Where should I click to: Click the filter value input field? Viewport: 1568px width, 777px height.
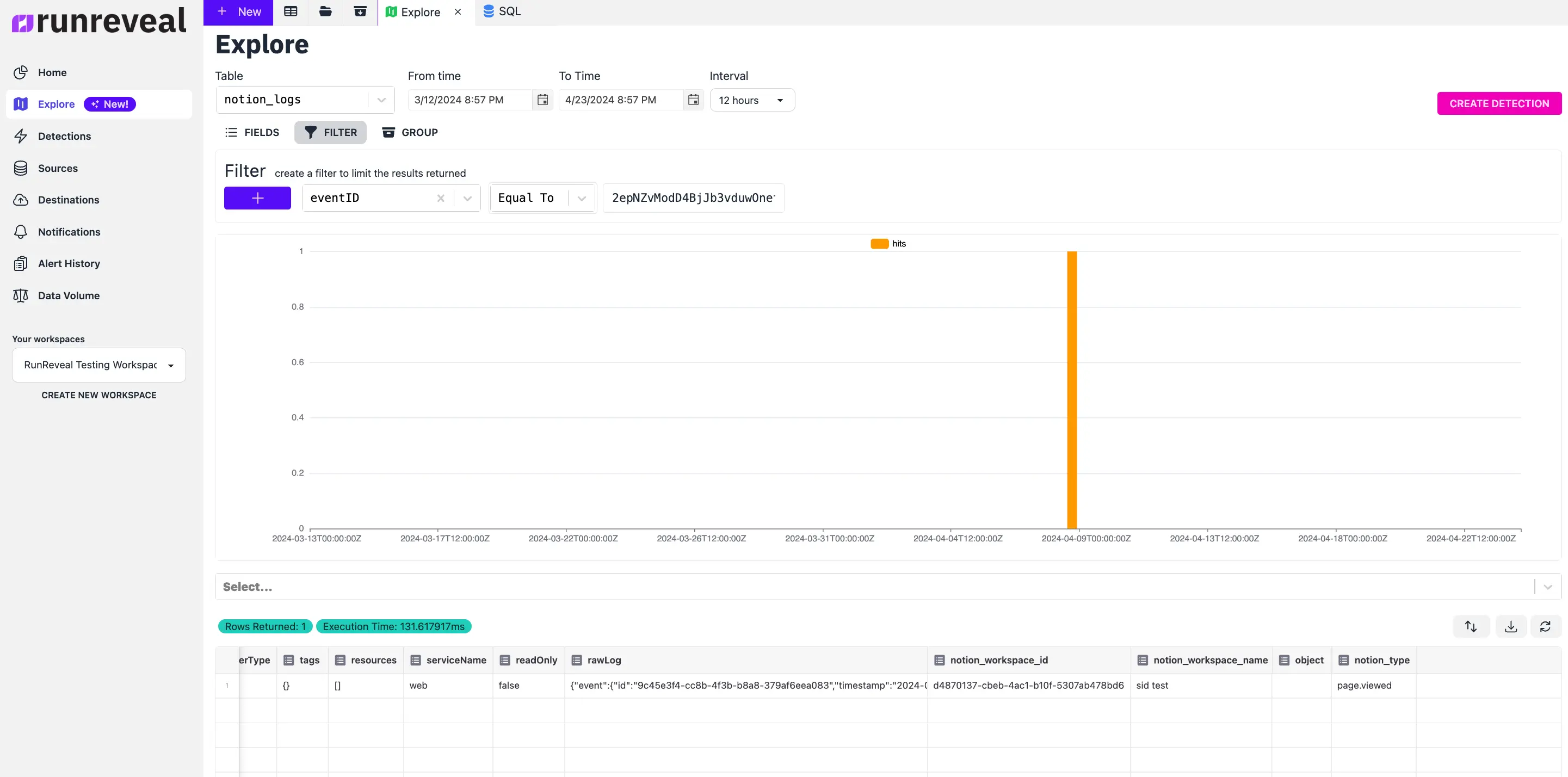[693, 198]
